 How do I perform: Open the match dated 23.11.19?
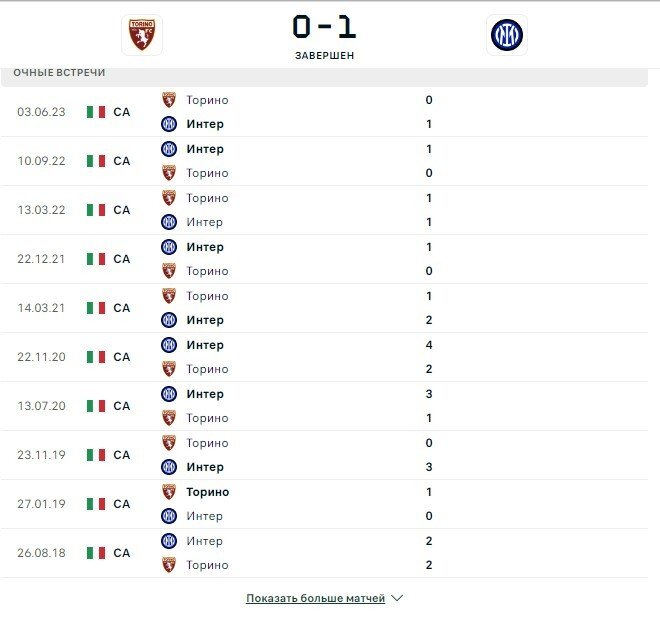pyautogui.click(x=41, y=455)
